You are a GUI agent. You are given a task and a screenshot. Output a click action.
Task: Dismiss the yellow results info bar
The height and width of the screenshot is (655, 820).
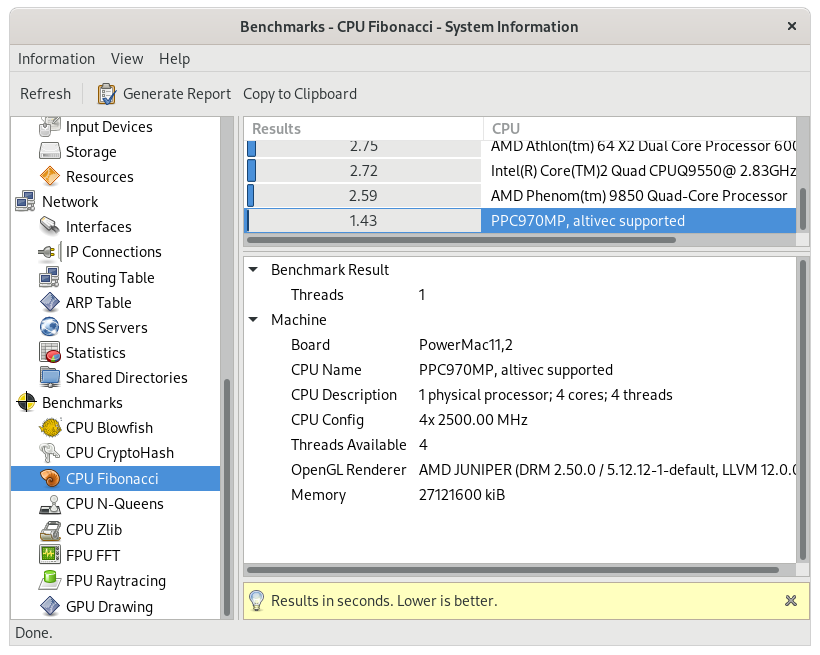click(790, 601)
